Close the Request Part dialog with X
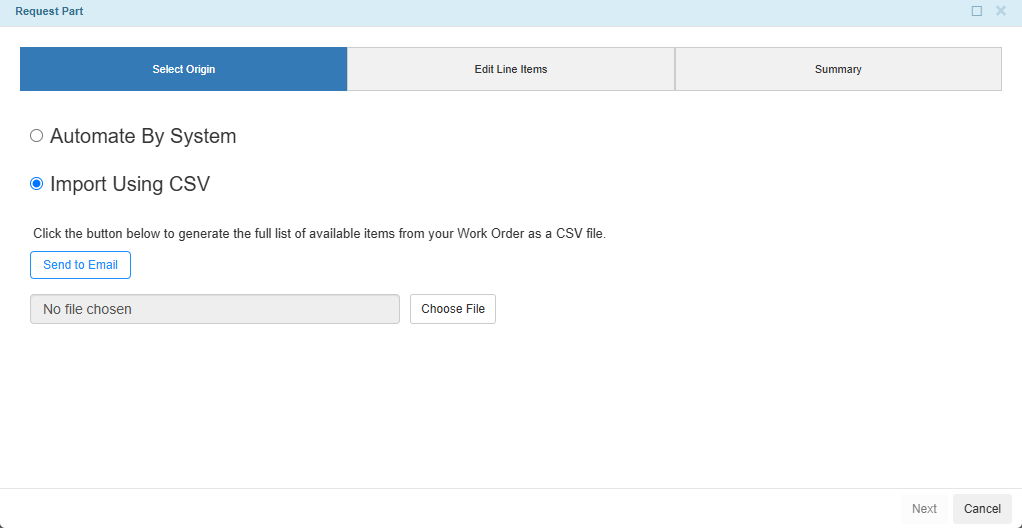The width and height of the screenshot is (1022, 528). coord(1001,11)
